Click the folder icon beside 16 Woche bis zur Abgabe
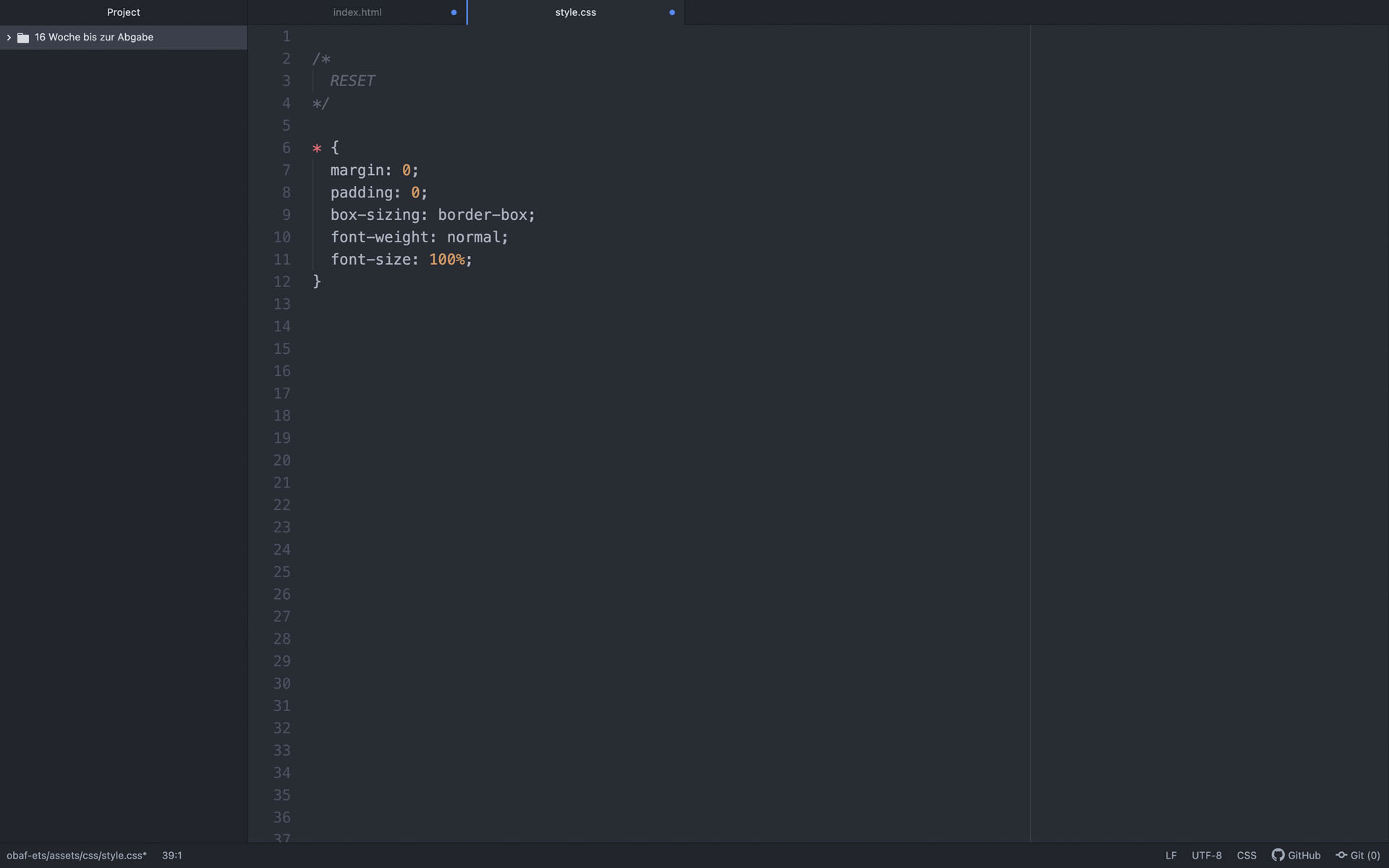Image resolution: width=1389 pixels, height=868 pixels. pos(23,38)
